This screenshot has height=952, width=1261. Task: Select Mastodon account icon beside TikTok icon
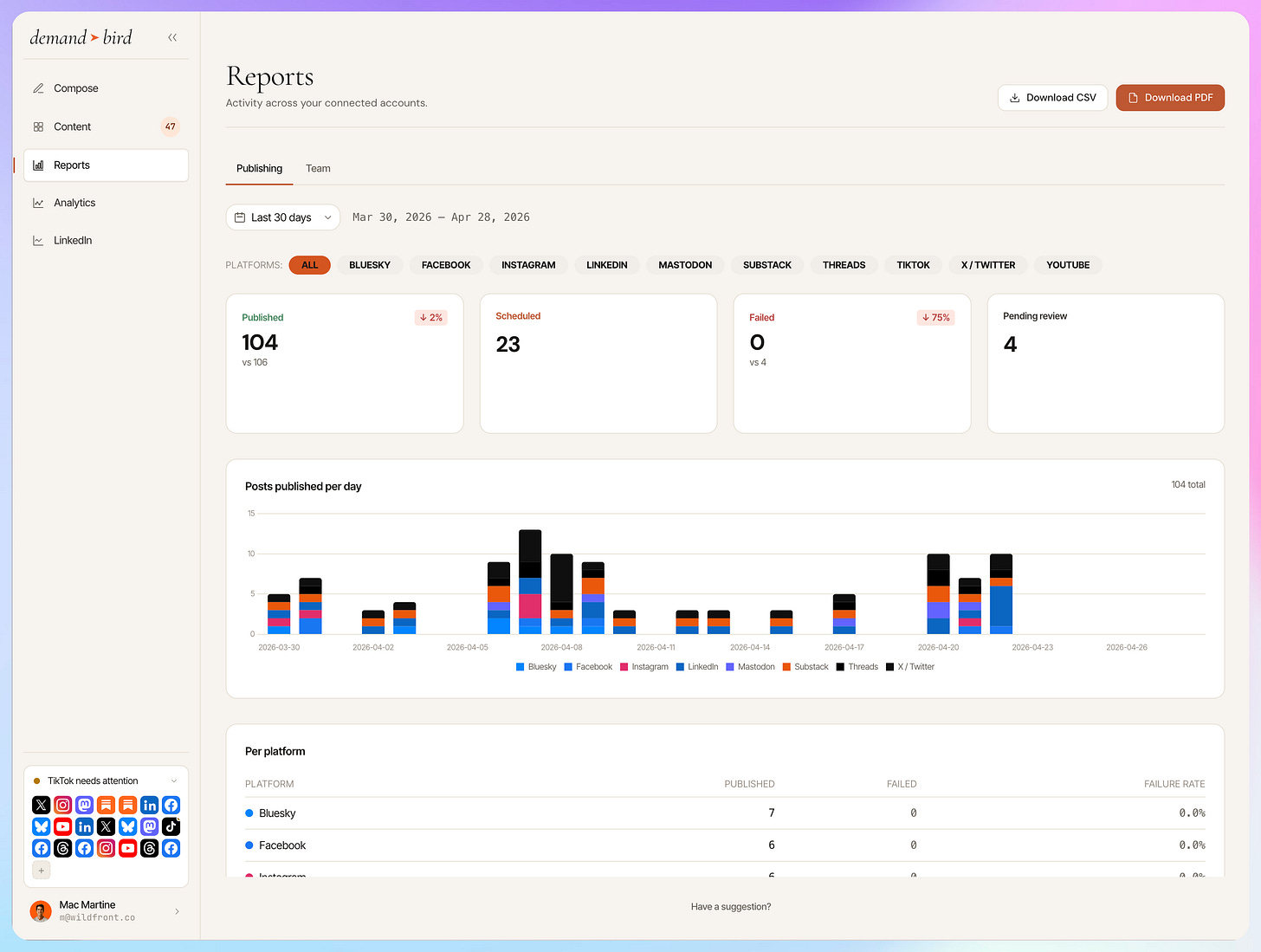point(150,826)
